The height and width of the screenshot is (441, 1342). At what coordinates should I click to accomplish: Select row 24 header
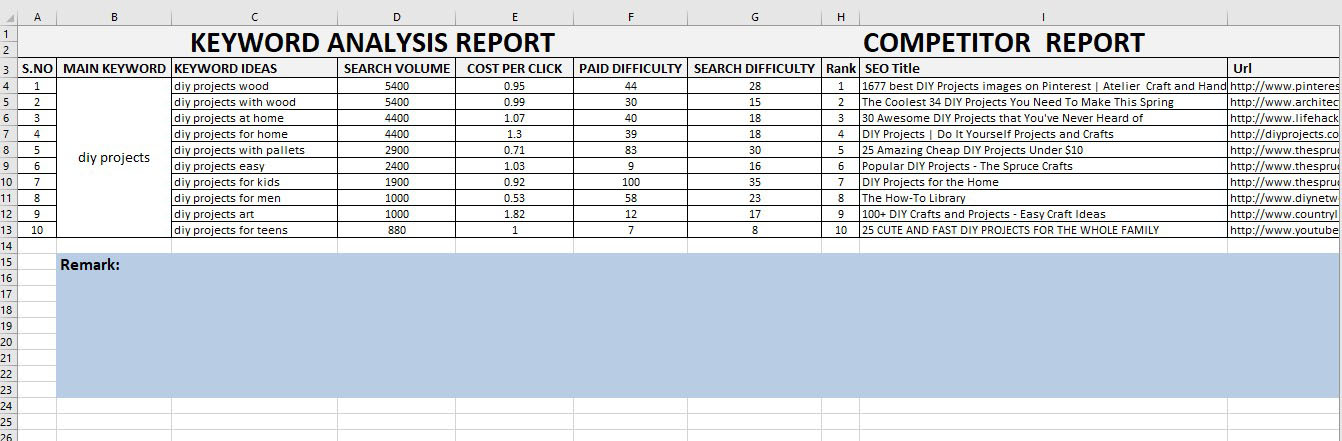[8, 406]
